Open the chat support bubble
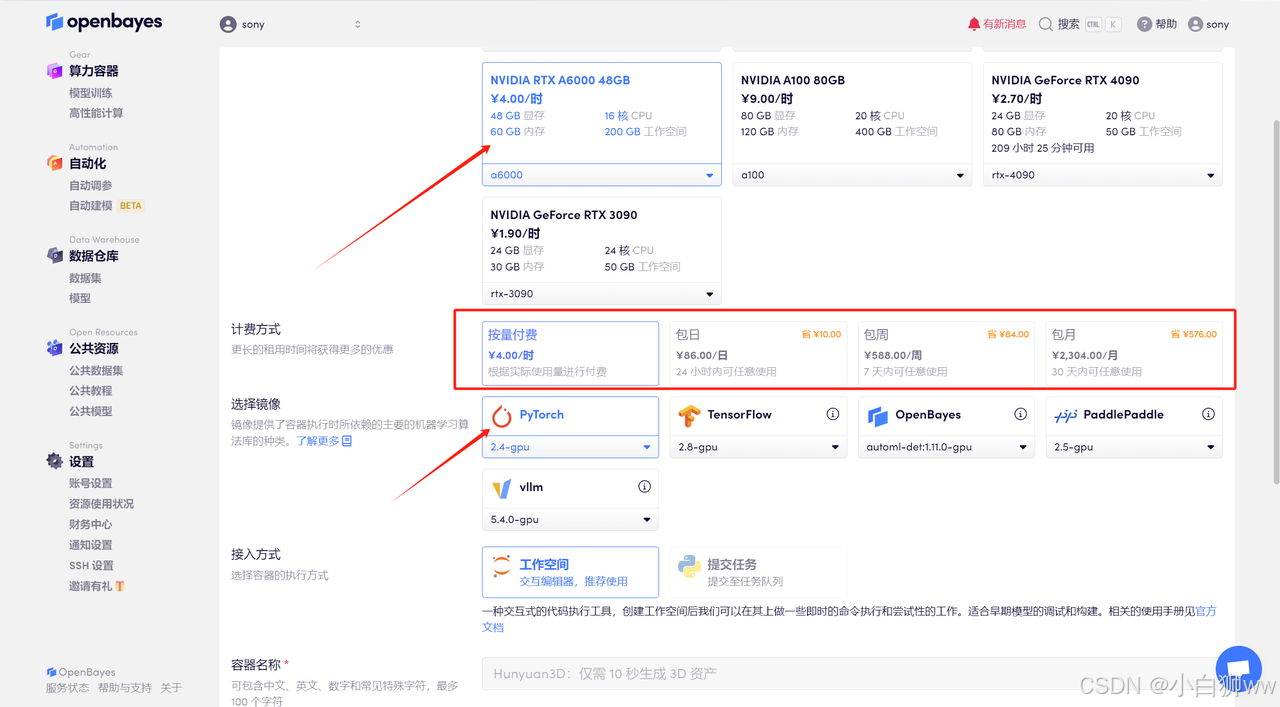Screen dimensions: 1280x707 pos(1238,669)
